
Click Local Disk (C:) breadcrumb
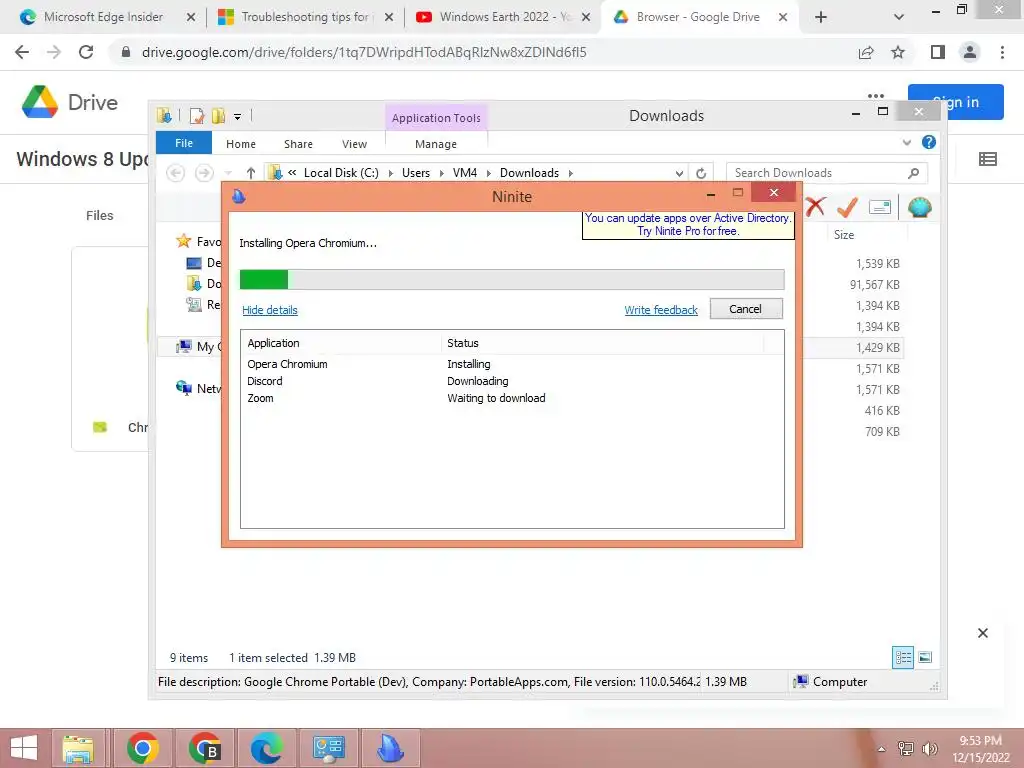tap(341, 173)
